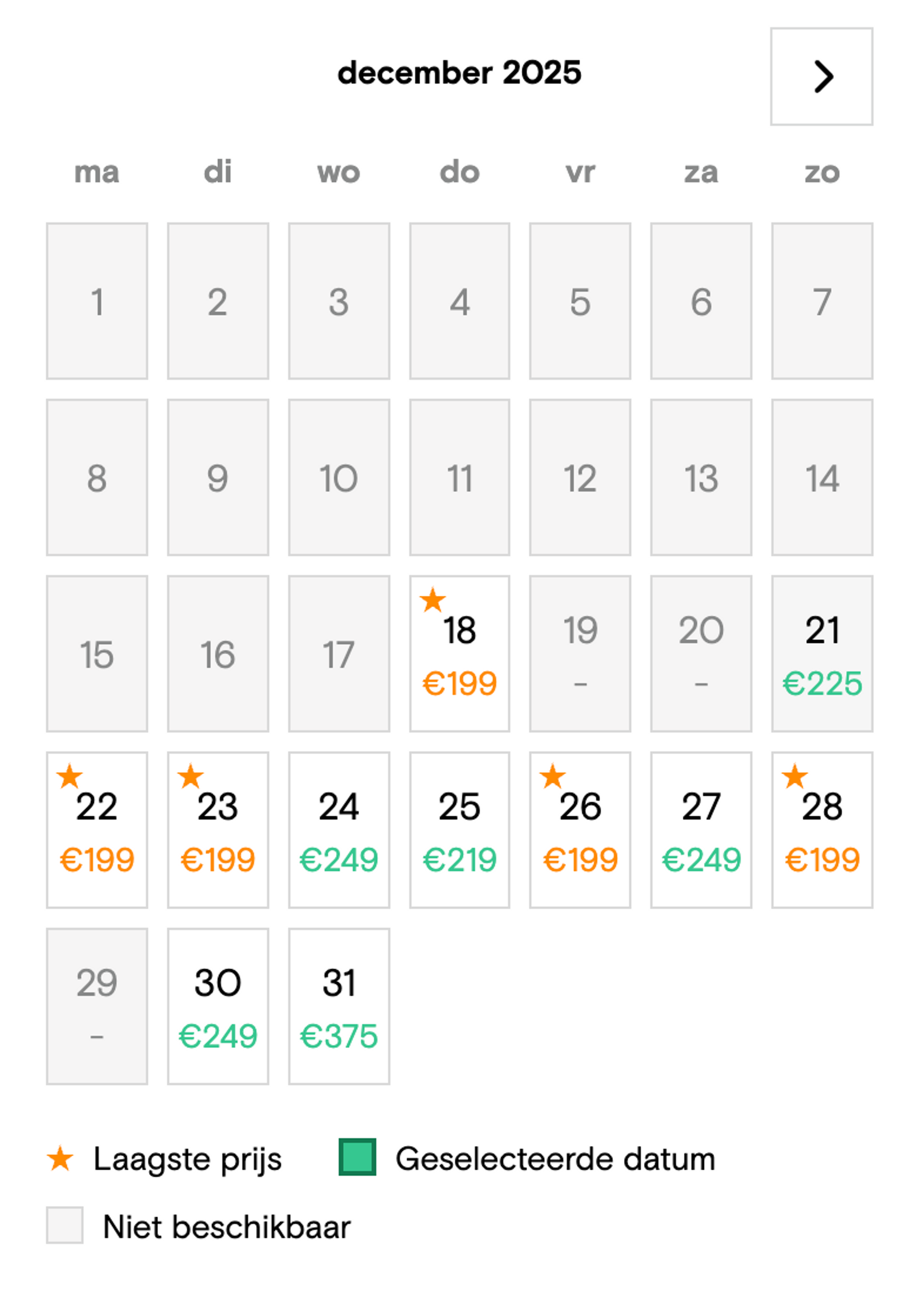This screenshot has height=1305, width=924.
Task: Click unavailable date December 29
Action: (x=97, y=1006)
